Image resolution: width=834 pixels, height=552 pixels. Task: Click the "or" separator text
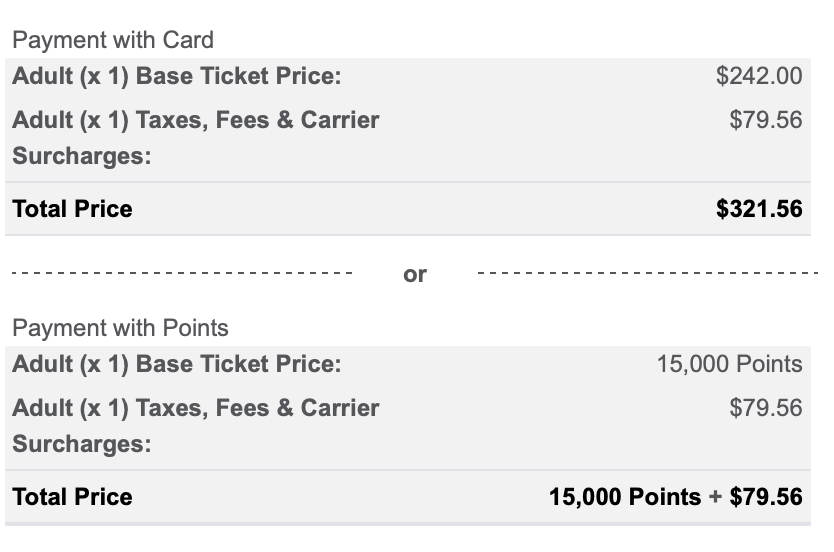coord(415,274)
